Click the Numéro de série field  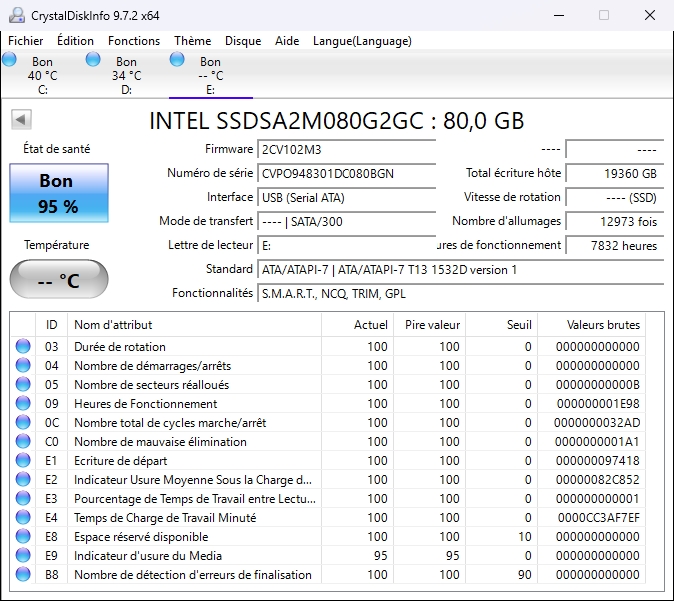coord(346,173)
